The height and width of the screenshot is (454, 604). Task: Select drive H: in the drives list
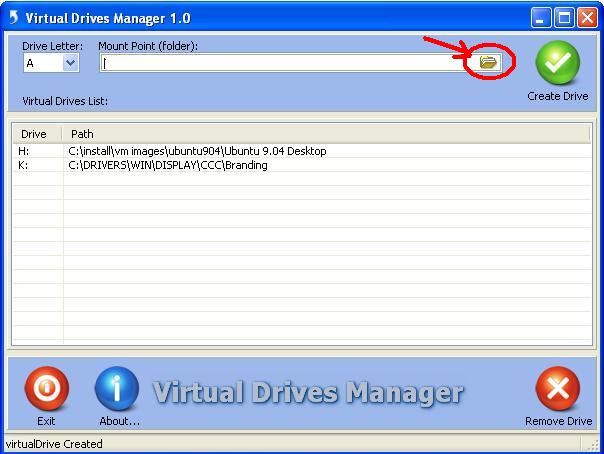tap(23, 151)
